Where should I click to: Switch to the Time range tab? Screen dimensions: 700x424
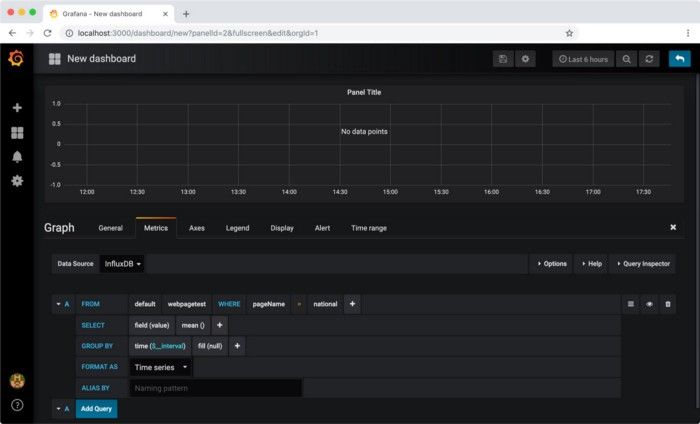[369, 228]
